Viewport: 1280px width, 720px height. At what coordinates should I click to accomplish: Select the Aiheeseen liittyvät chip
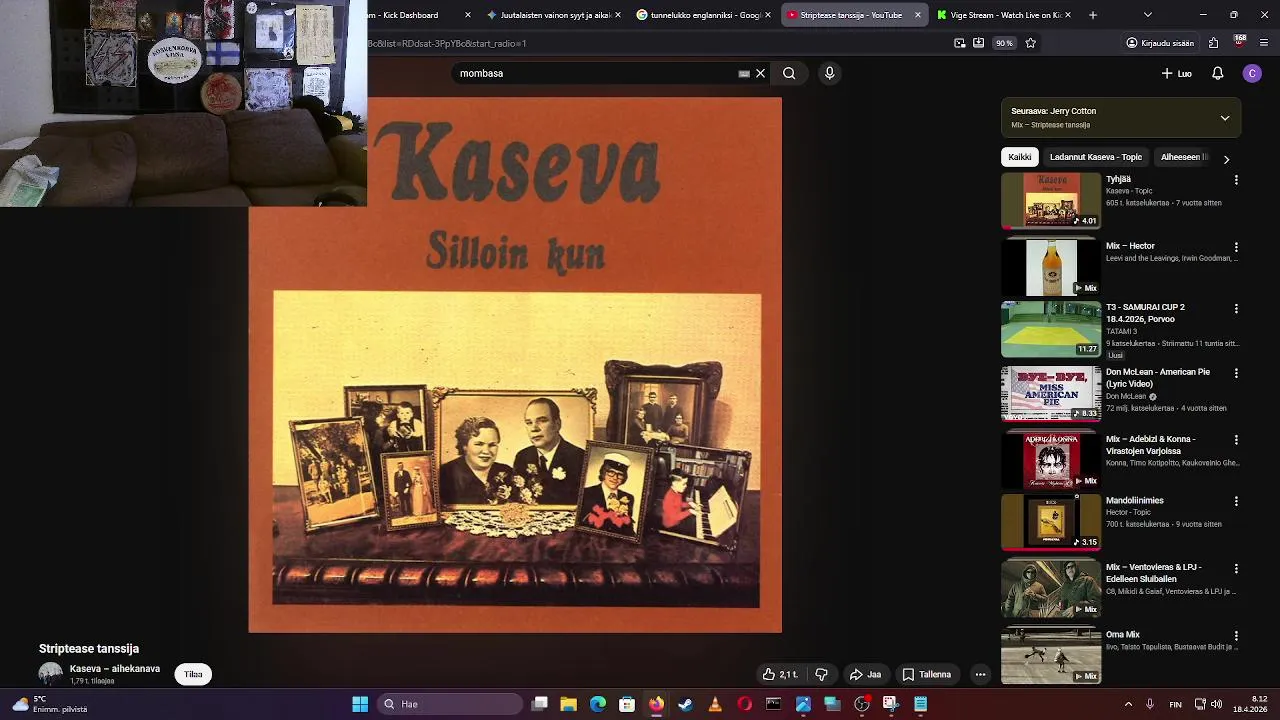point(1184,157)
